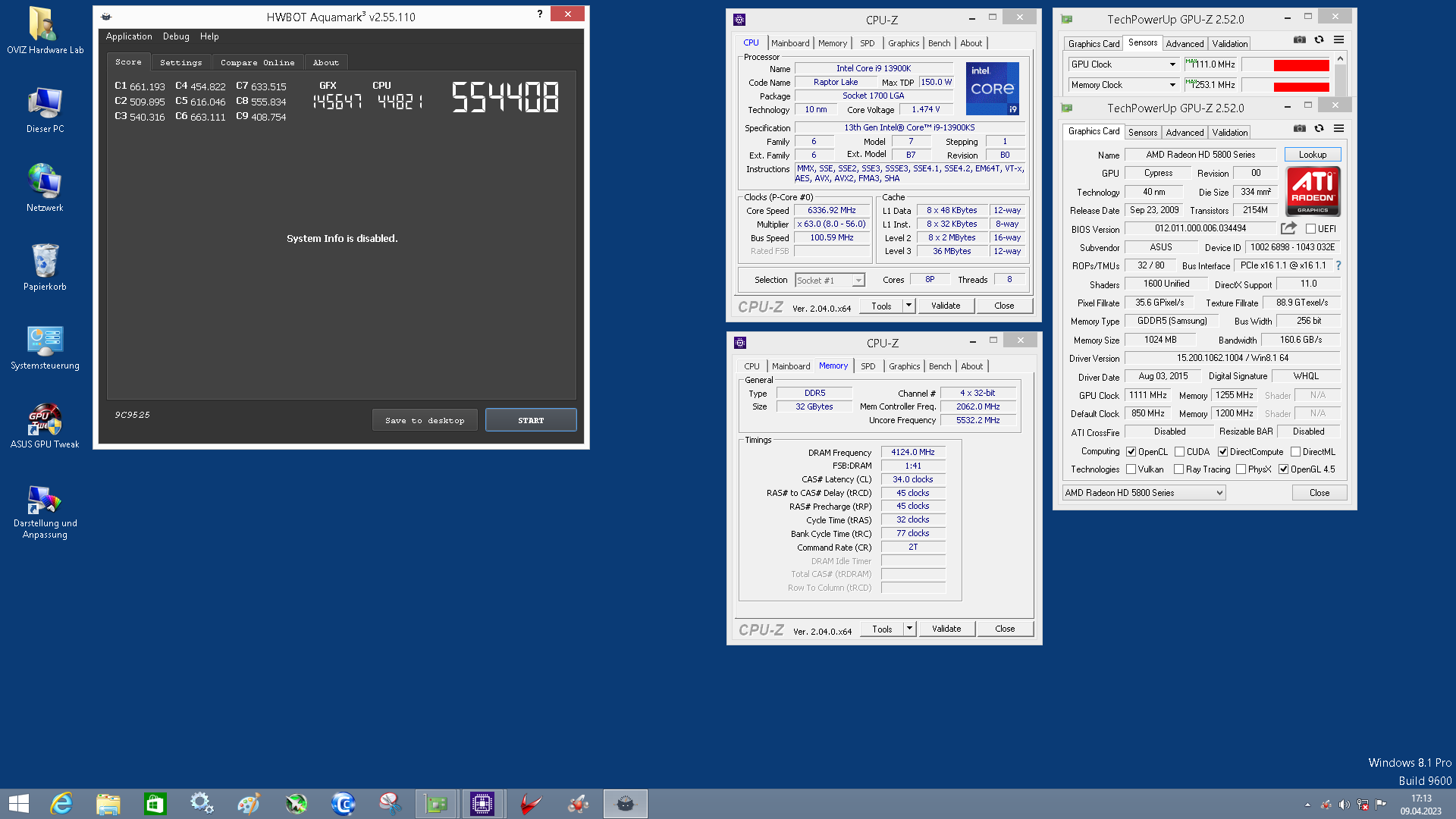The width and height of the screenshot is (1456, 819).
Task: Open the Advanced tab in GPU-Z Graphics Card window
Action: (1185, 132)
